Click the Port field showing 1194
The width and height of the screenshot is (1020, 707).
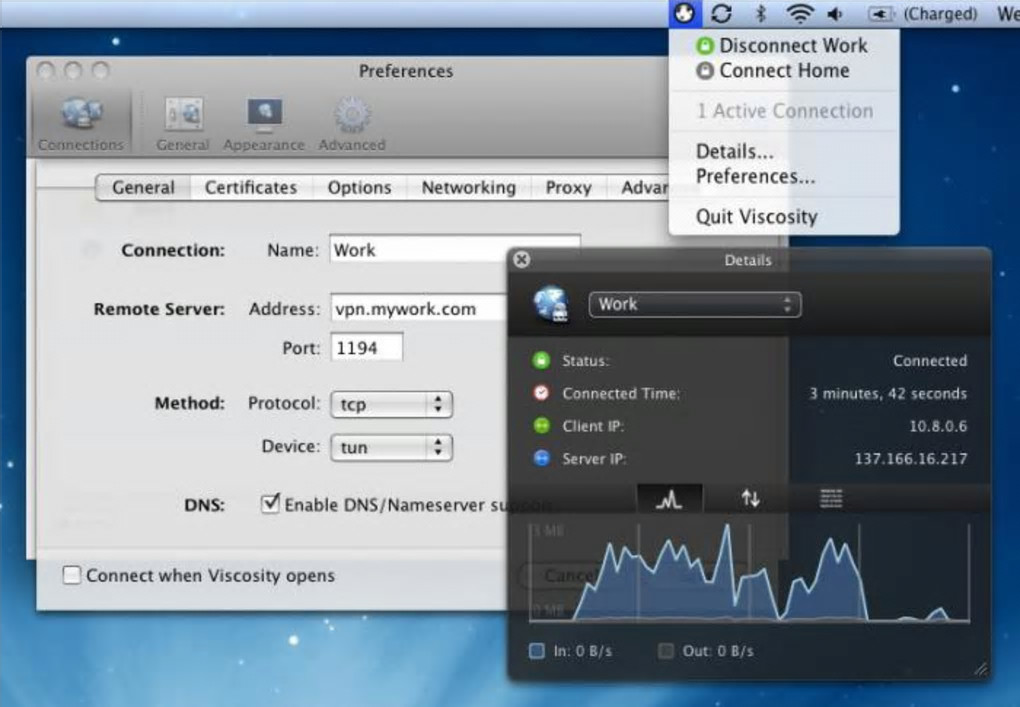[x=367, y=347]
